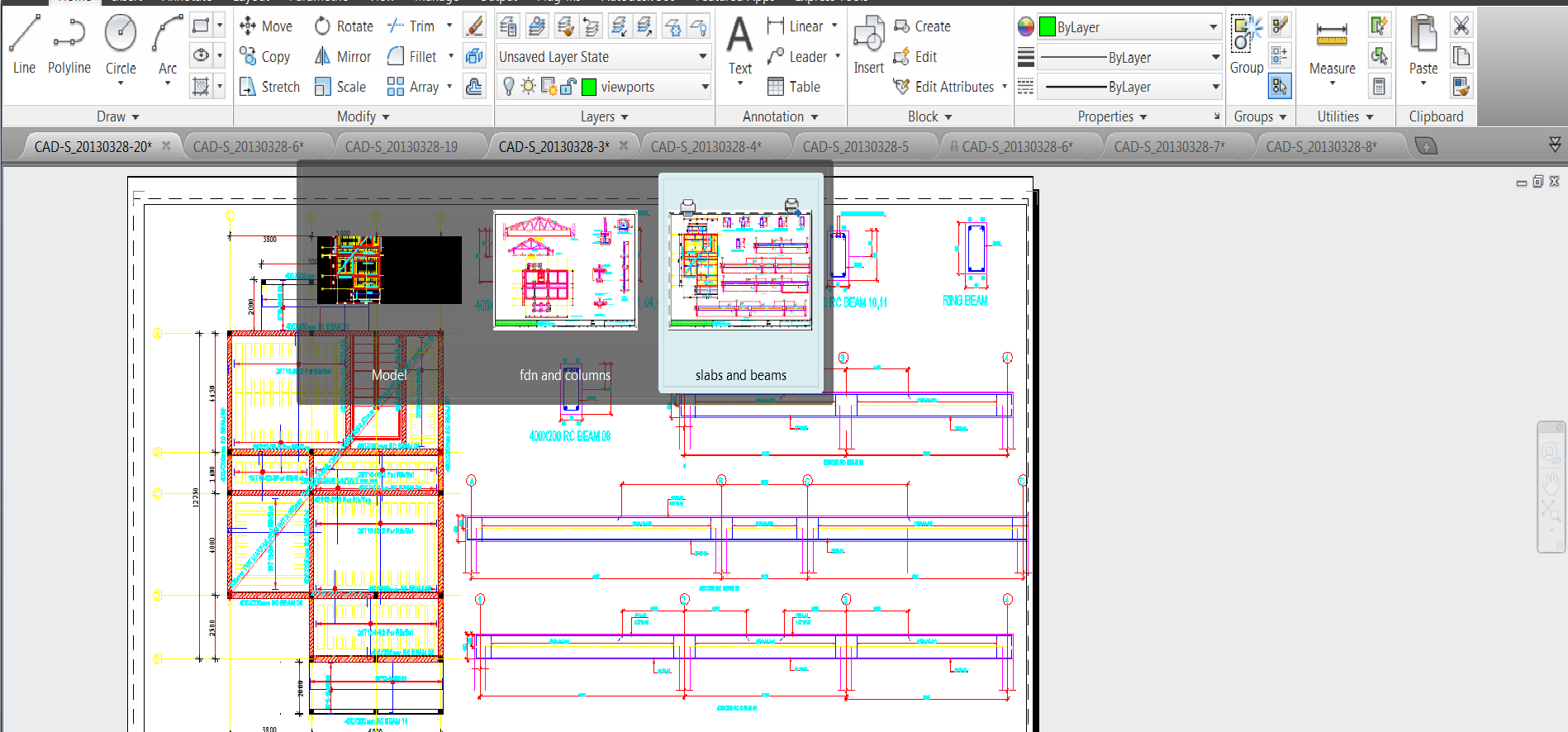
Task: Click the Erase tool icon
Action: pyautogui.click(x=474, y=26)
